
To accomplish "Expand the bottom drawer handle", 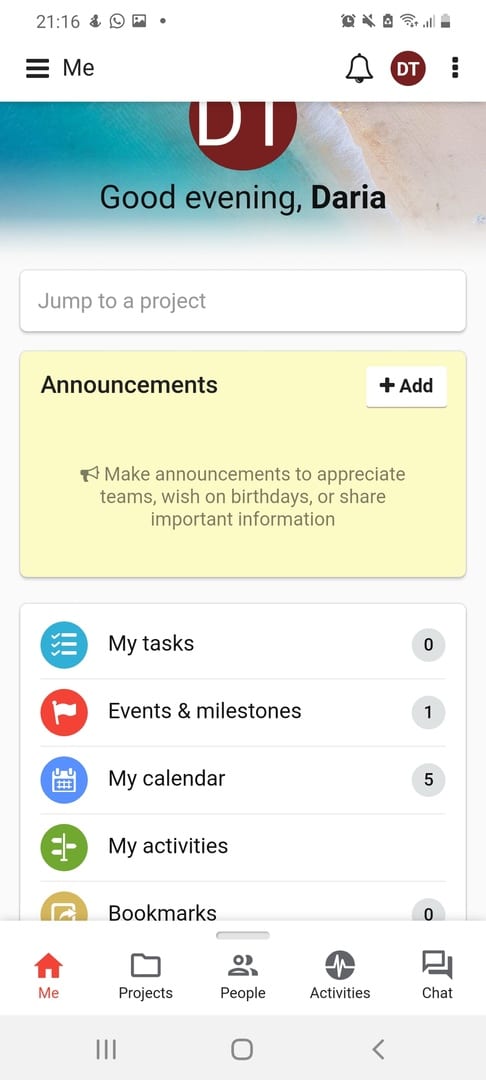I will pyautogui.click(x=243, y=935).
